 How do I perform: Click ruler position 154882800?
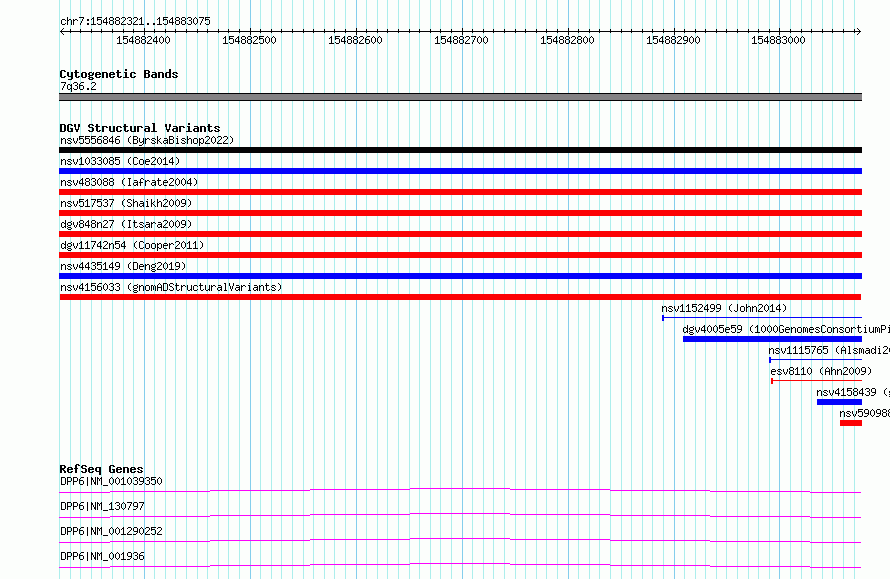tap(567, 40)
